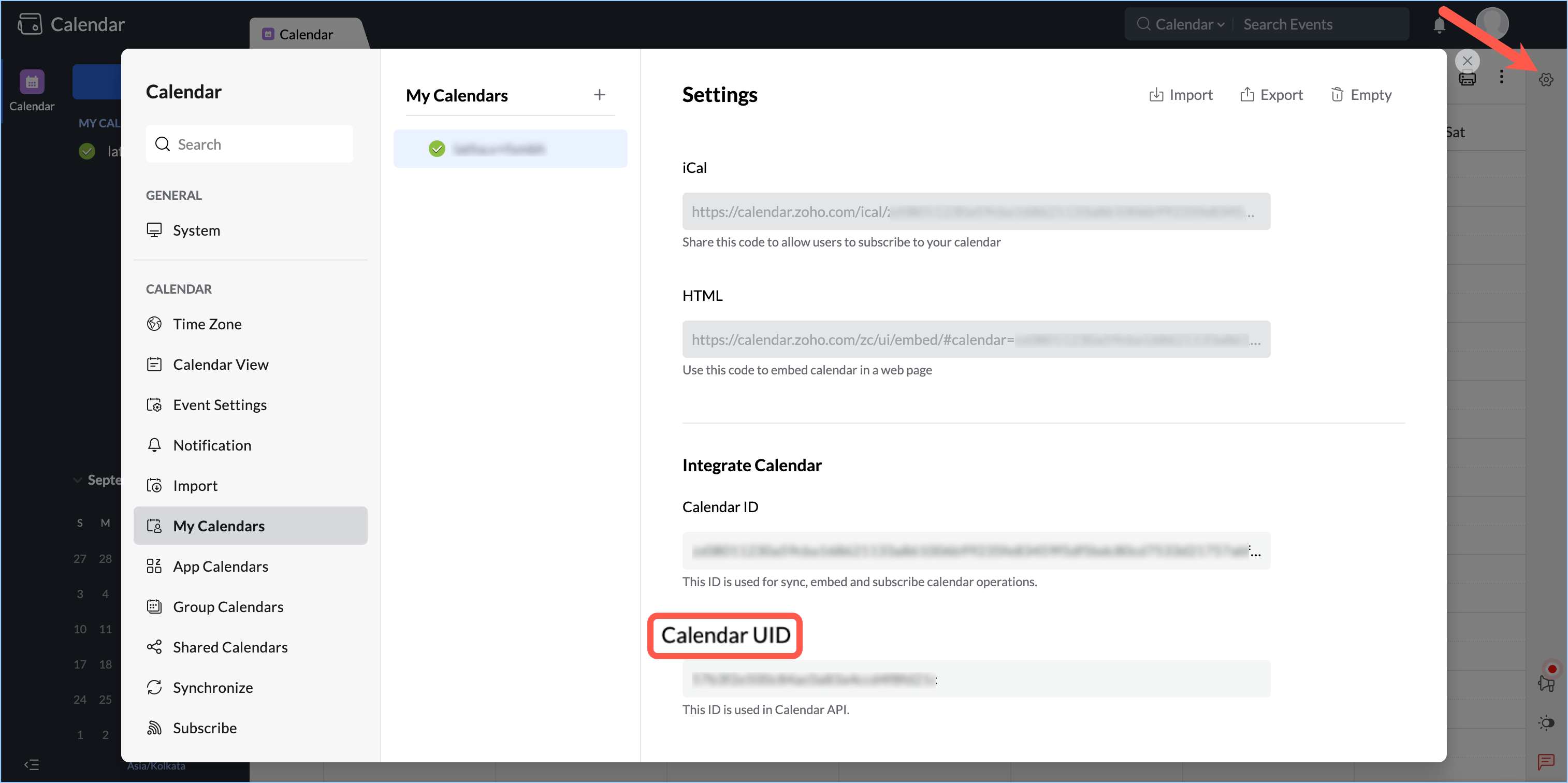Click the Synchronize refresh icon
The height and width of the screenshot is (783, 1568).
click(x=154, y=687)
